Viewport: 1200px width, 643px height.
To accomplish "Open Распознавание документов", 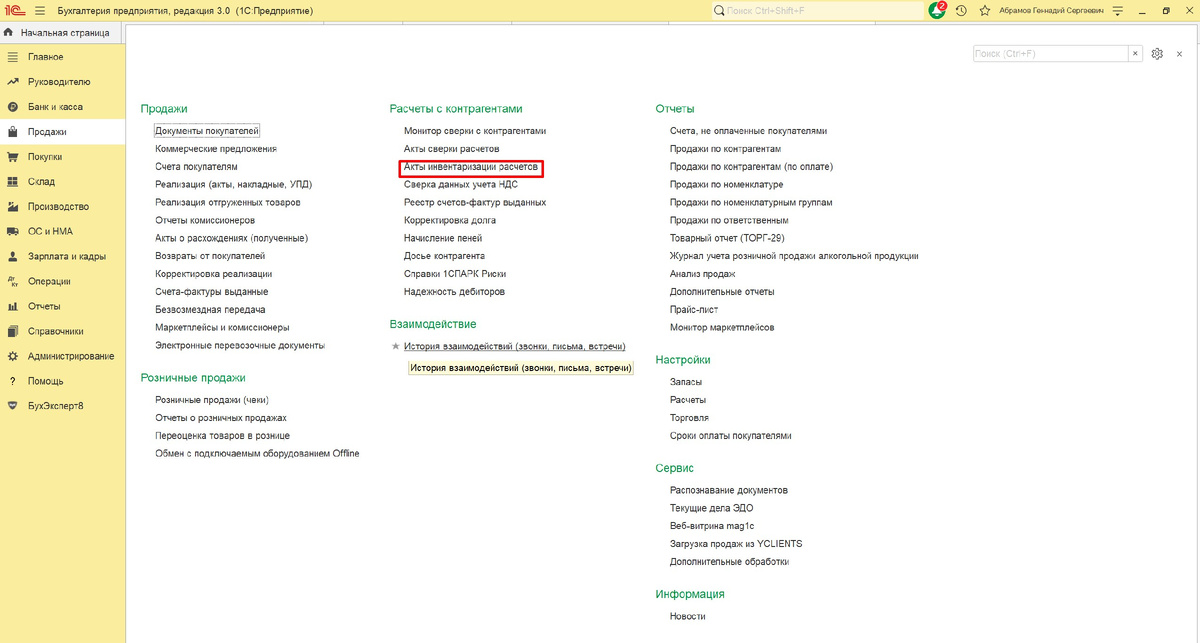I will [x=729, y=490].
